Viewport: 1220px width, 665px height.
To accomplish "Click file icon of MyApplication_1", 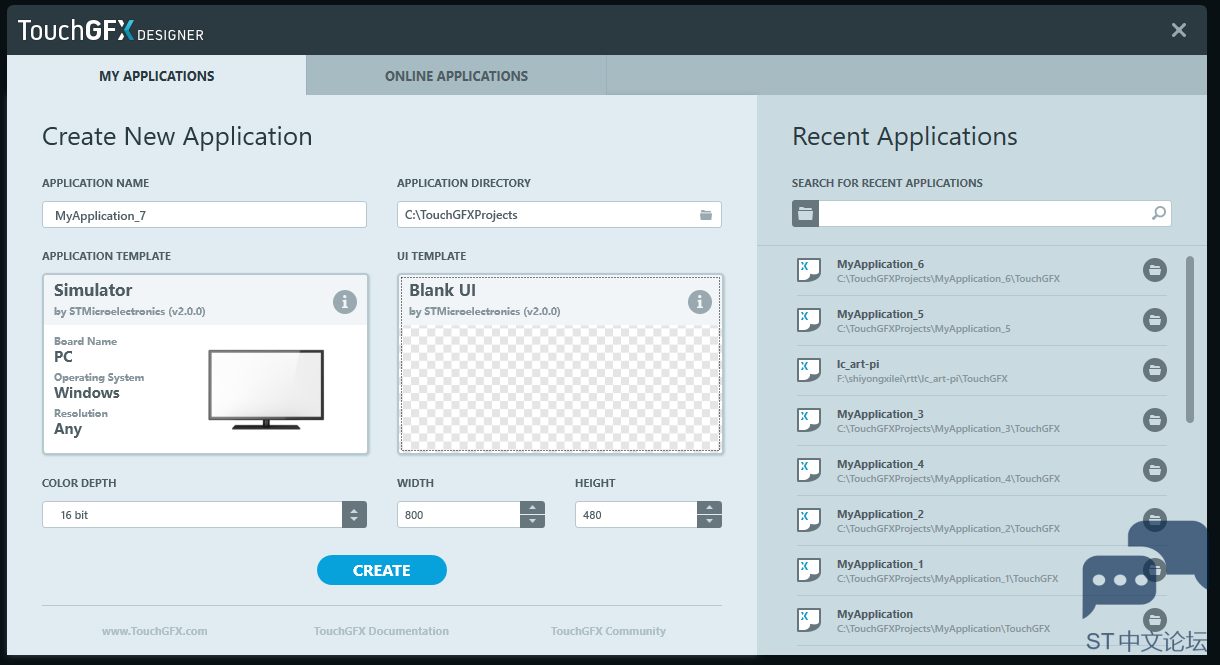I will click(x=809, y=570).
